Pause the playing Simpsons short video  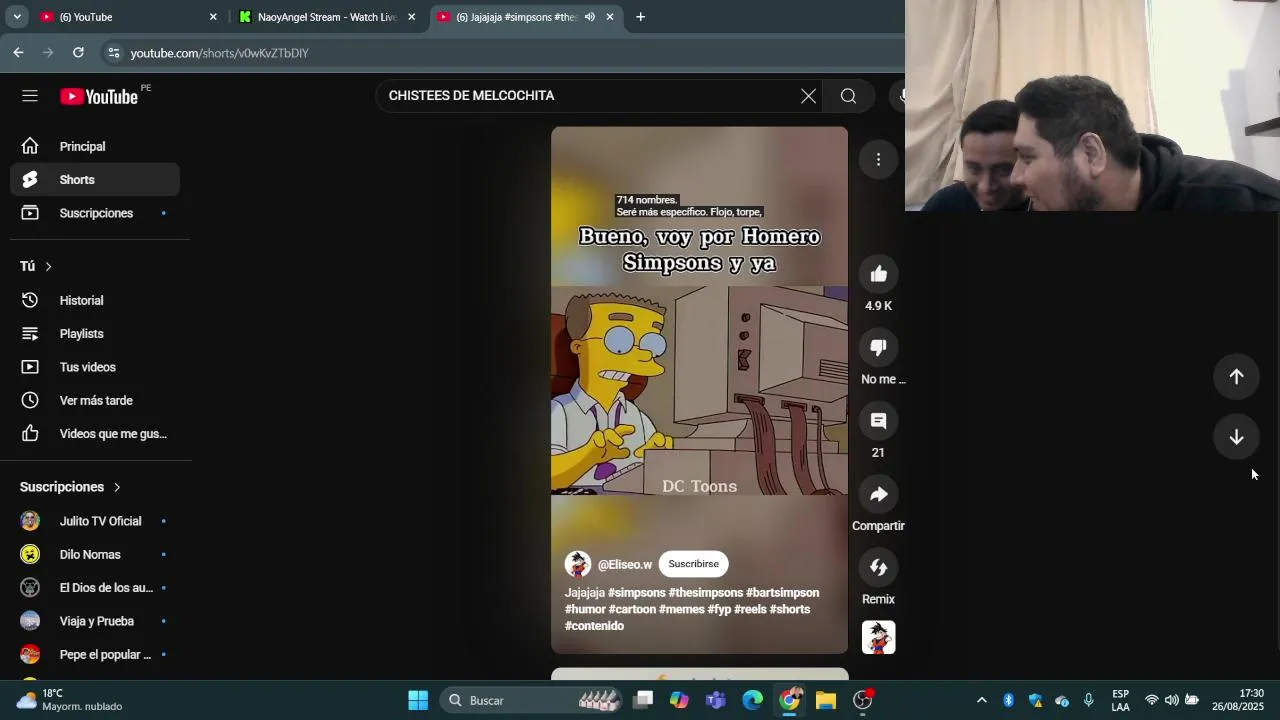(x=699, y=390)
